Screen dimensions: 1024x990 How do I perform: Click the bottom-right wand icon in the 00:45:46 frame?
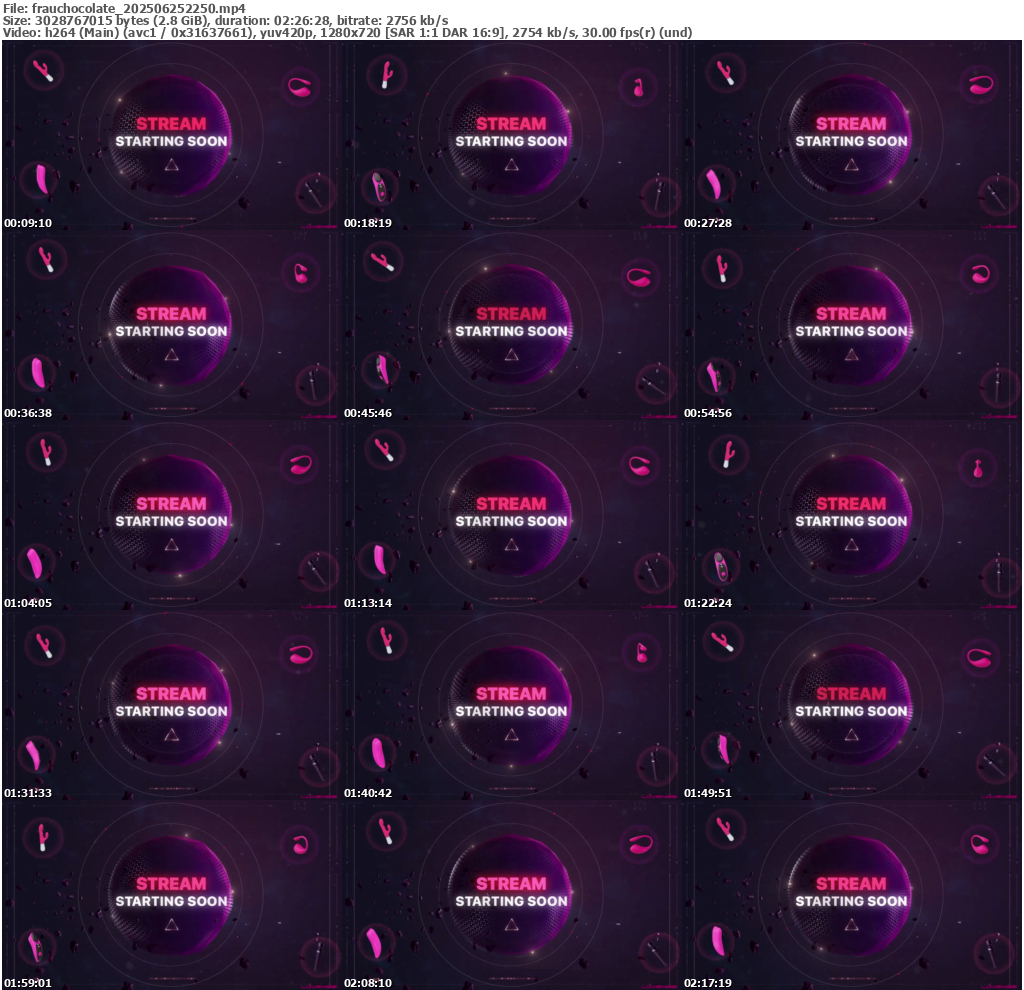point(655,385)
